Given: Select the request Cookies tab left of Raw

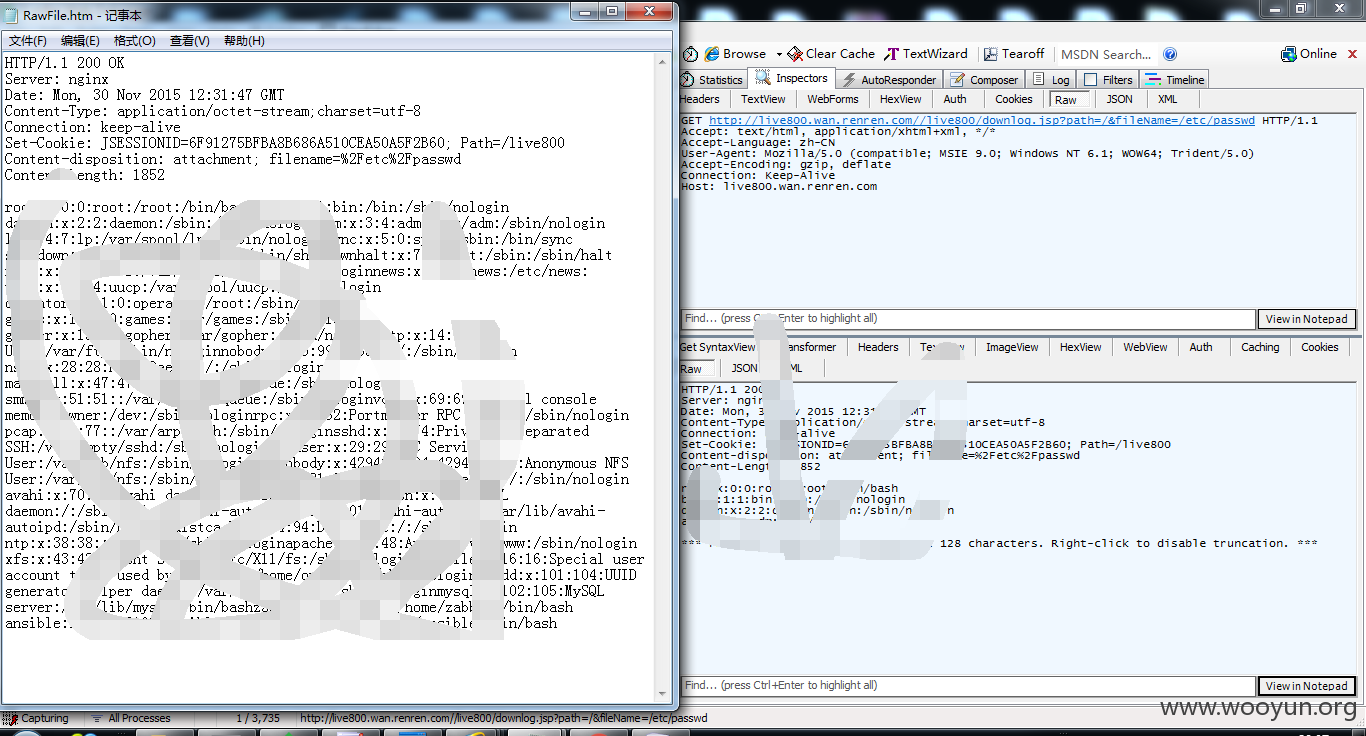Looking at the screenshot, I should (x=1013, y=99).
